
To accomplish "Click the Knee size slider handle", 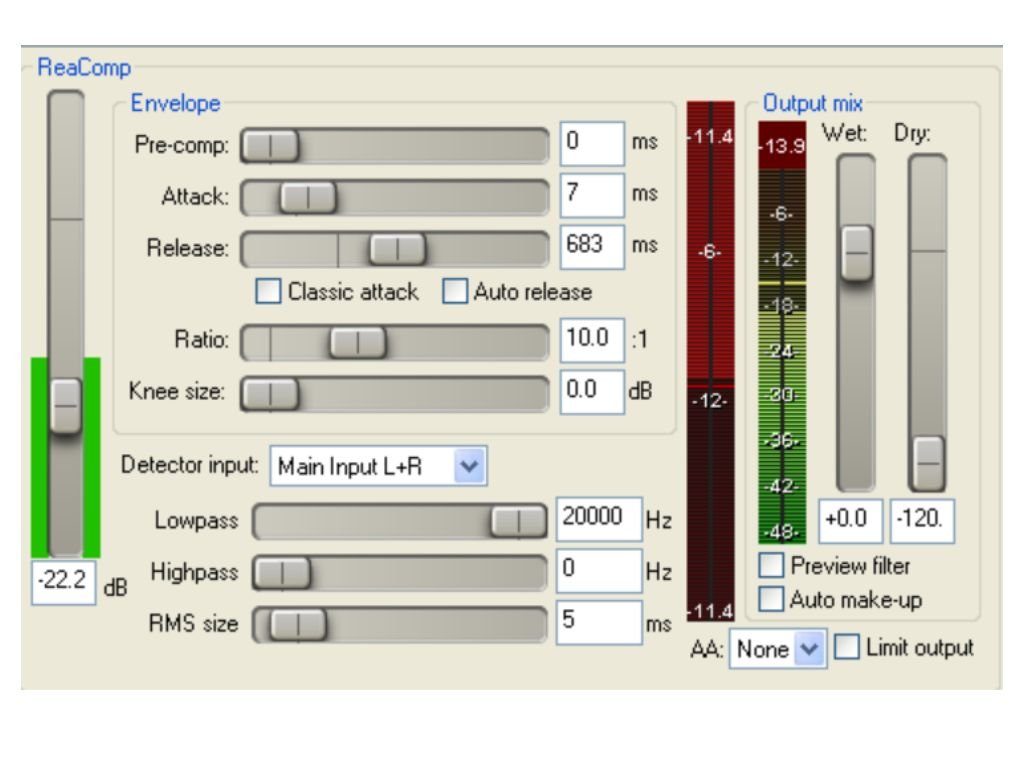I will 270,394.
